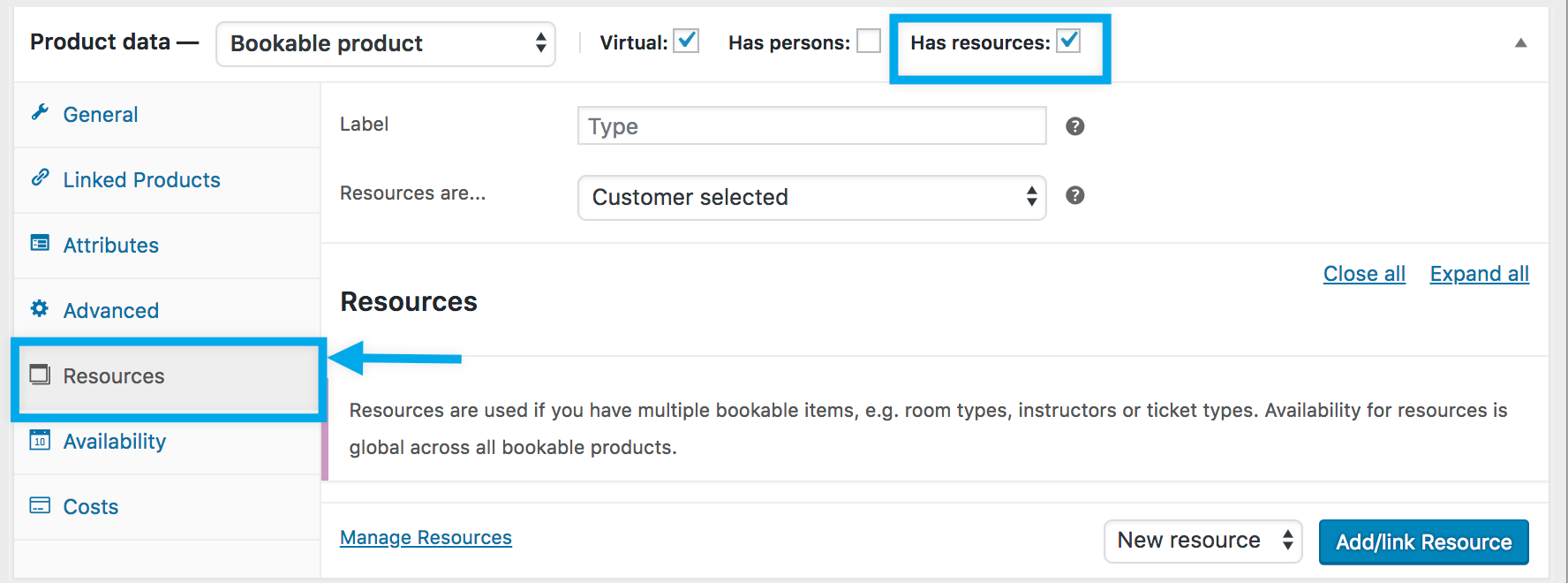Click the Attributes list icon

[41, 245]
